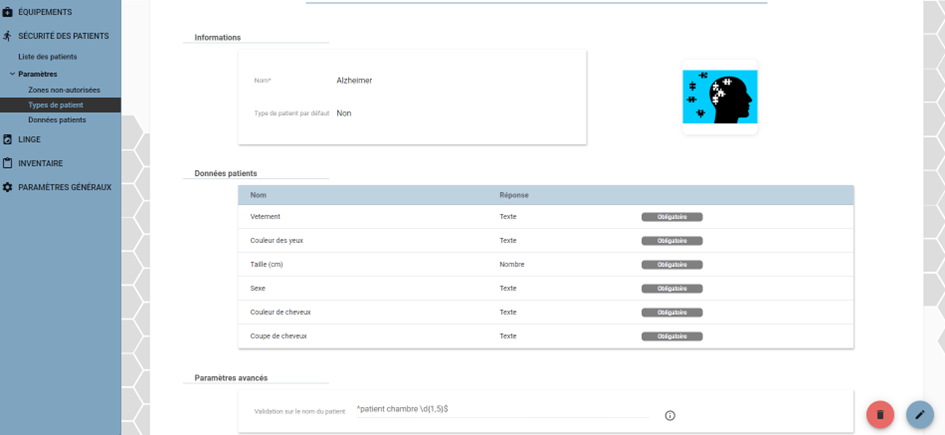Image resolution: width=945 pixels, height=435 pixels.
Task: Click the Paramètres généraux gear icon
Action: pos(7,187)
